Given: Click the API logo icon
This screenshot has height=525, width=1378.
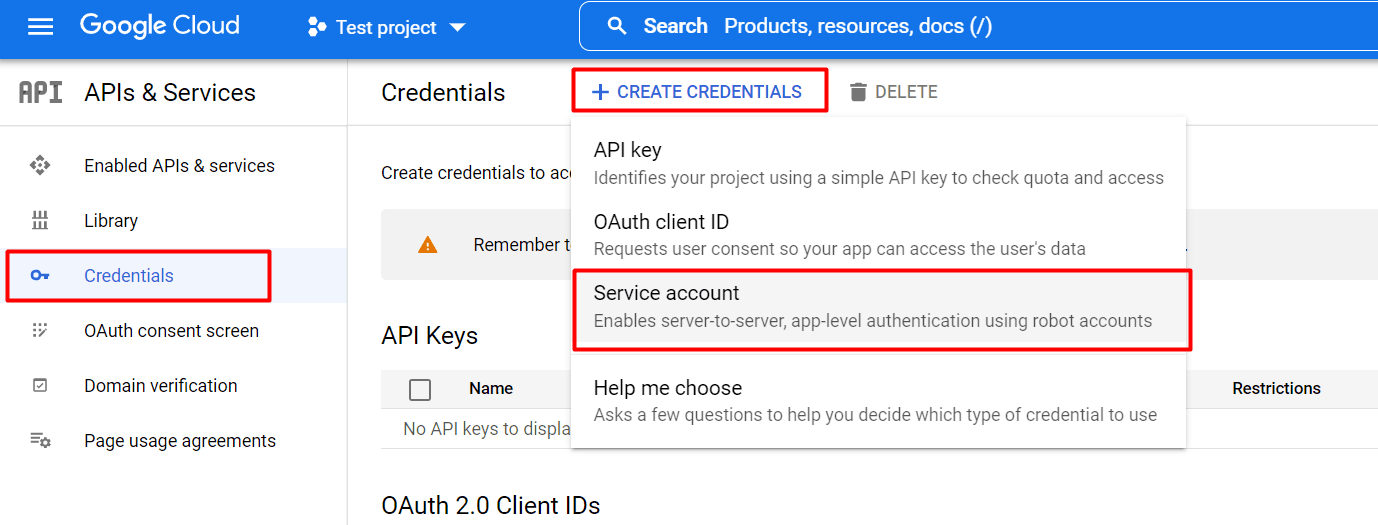Looking at the screenshot, I should (x=41, y=93).
